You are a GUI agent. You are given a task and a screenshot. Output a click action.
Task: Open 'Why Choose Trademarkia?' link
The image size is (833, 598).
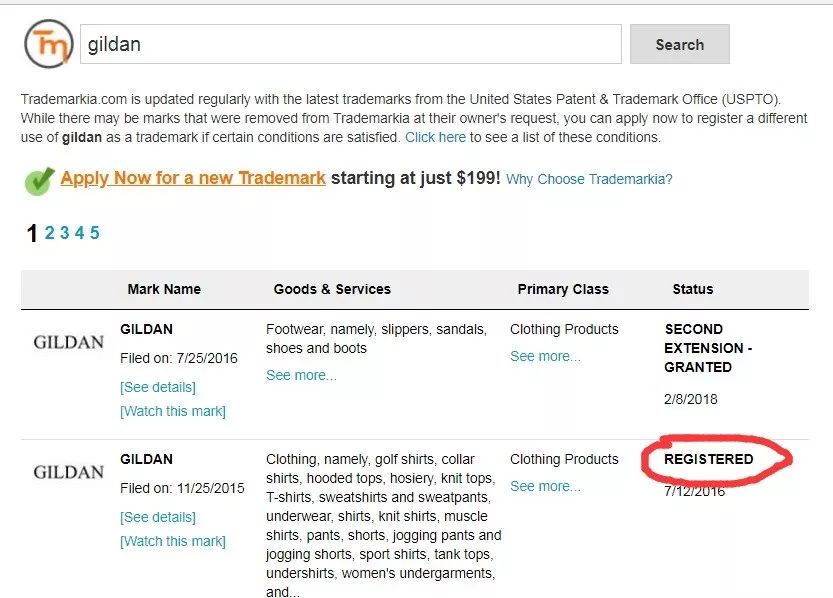coord(589,180)
